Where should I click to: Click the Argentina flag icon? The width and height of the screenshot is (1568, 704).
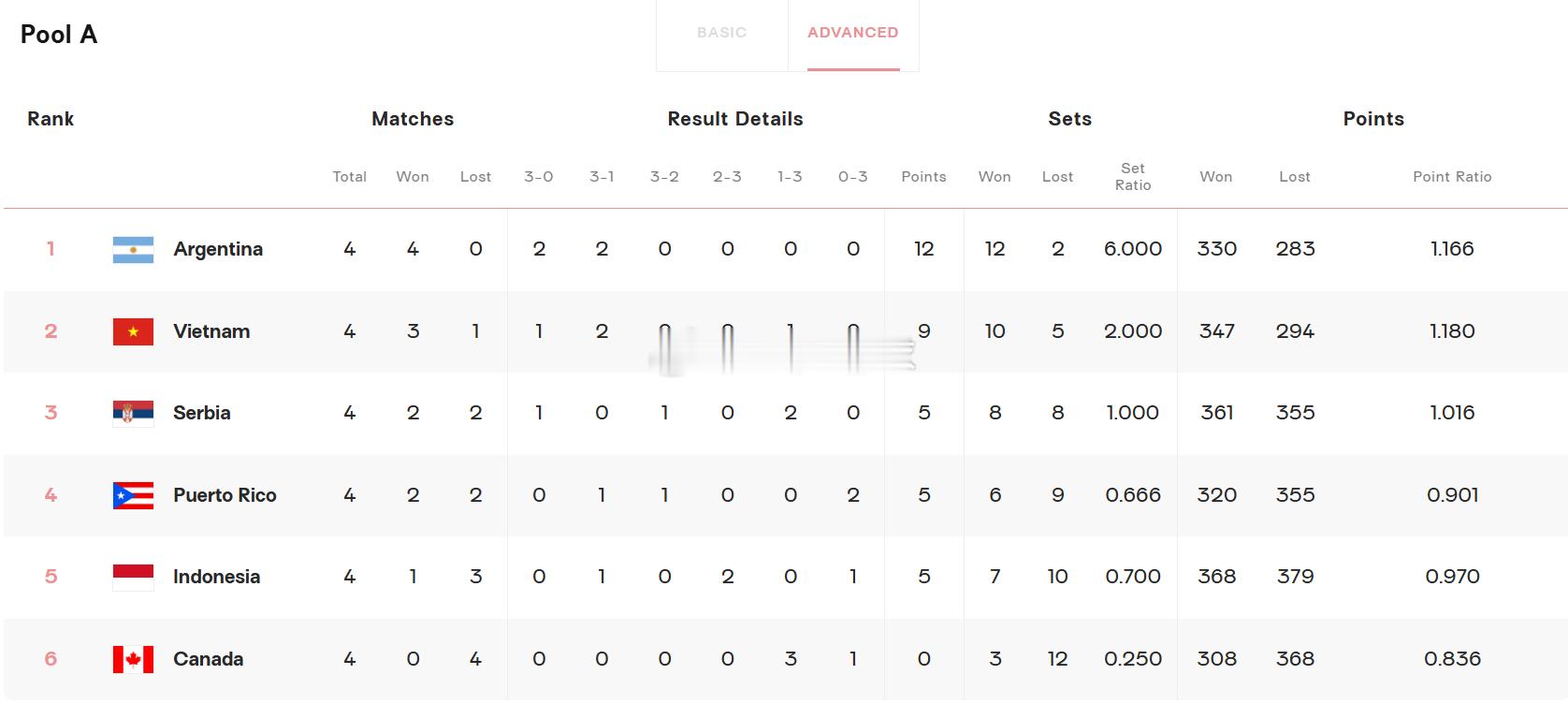click(133, 249)
